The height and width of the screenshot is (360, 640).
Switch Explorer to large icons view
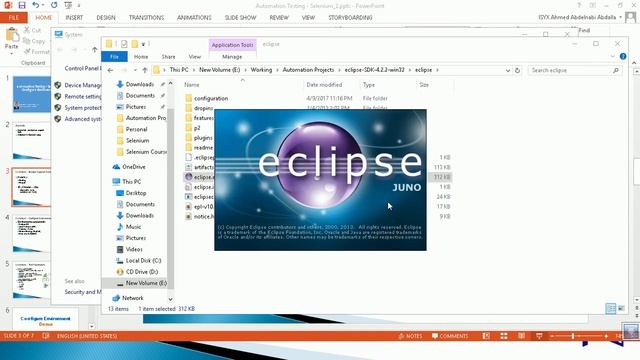coord(621,309)
